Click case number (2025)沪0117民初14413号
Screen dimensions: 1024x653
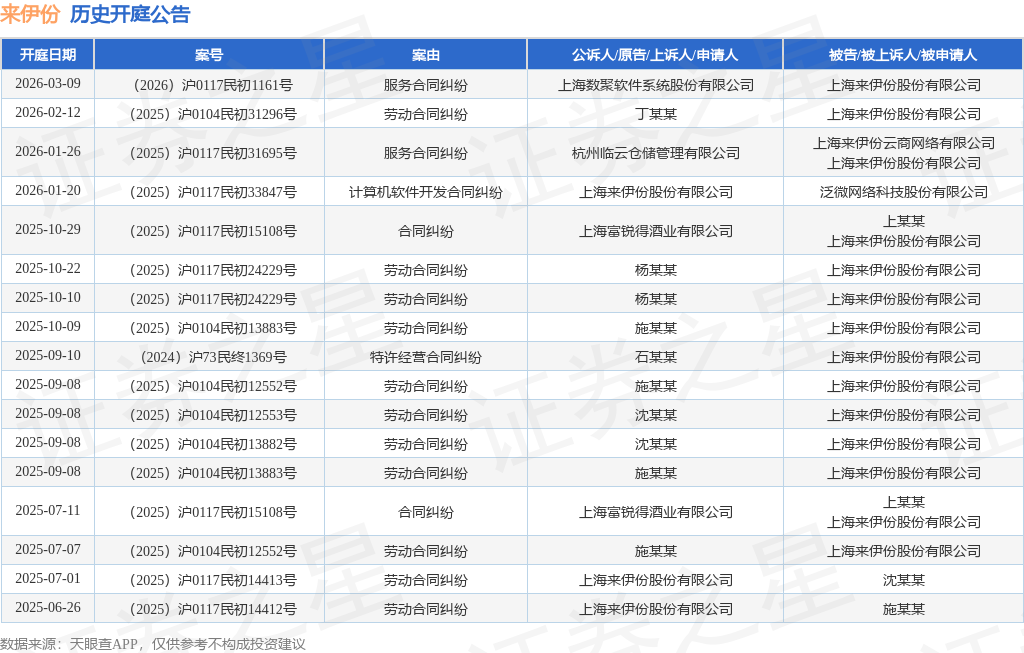(209, 580)
